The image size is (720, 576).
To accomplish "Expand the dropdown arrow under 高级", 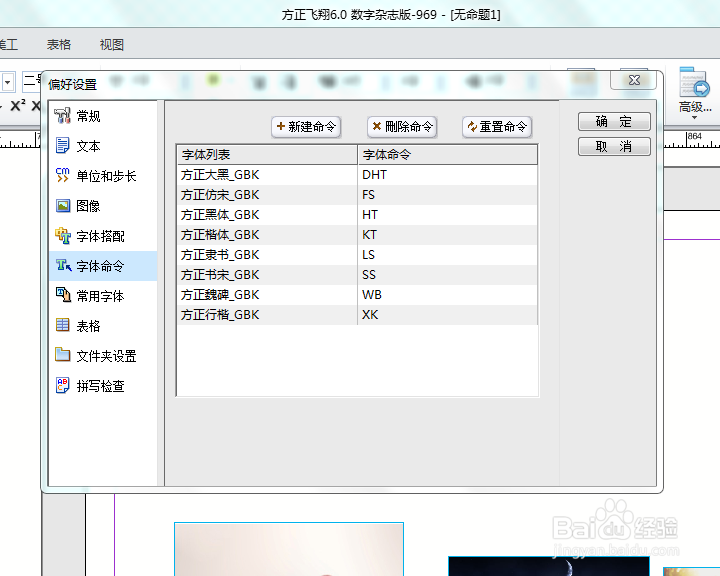I will 694,118.
